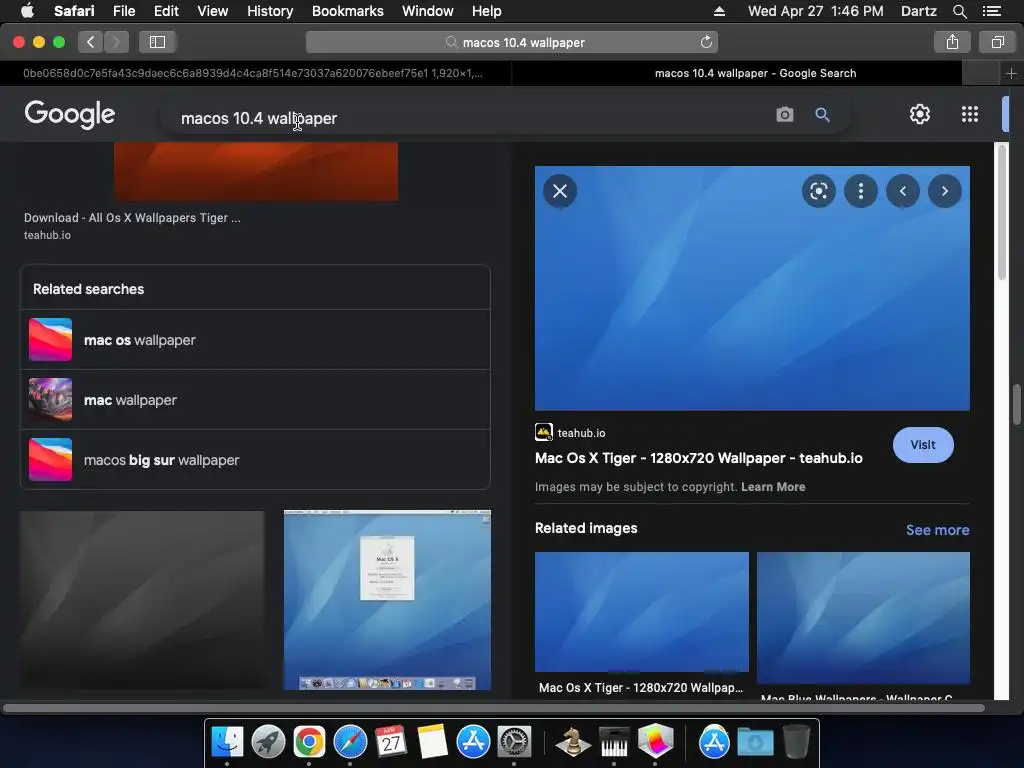
Task: Open the preview's three-dot more menu
Action: [861, 191]
